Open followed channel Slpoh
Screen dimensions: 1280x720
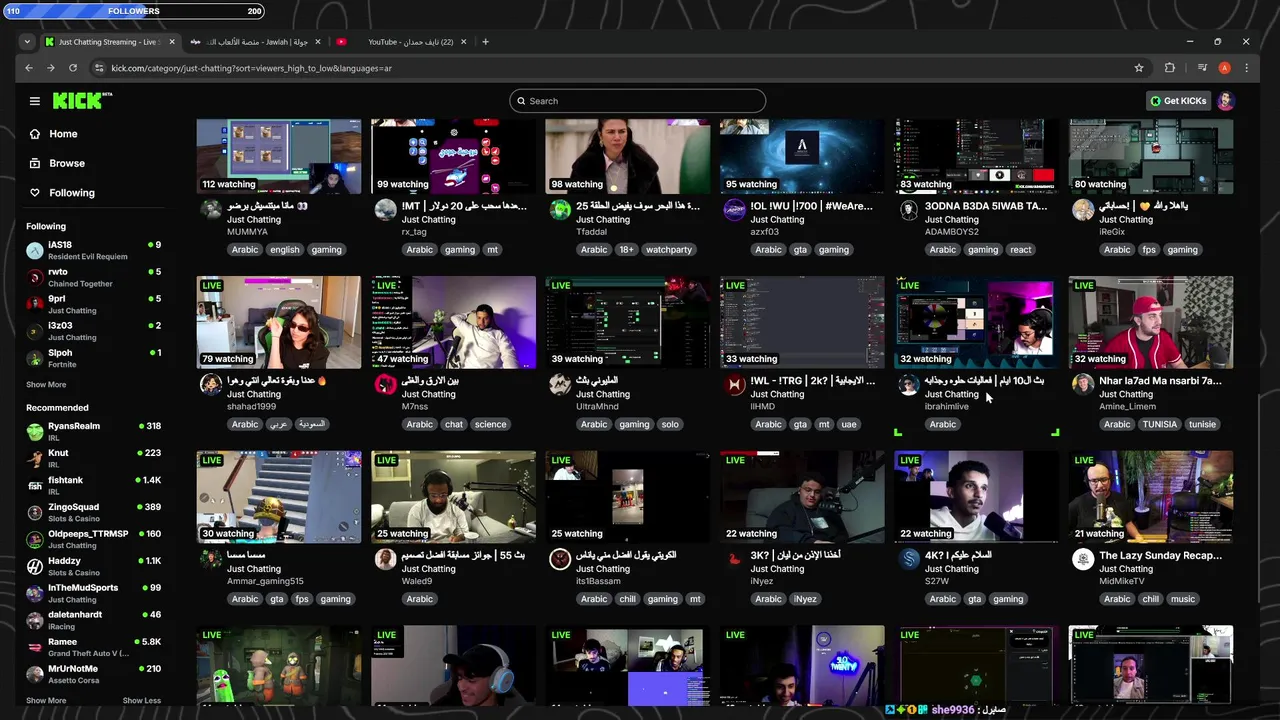93,358
